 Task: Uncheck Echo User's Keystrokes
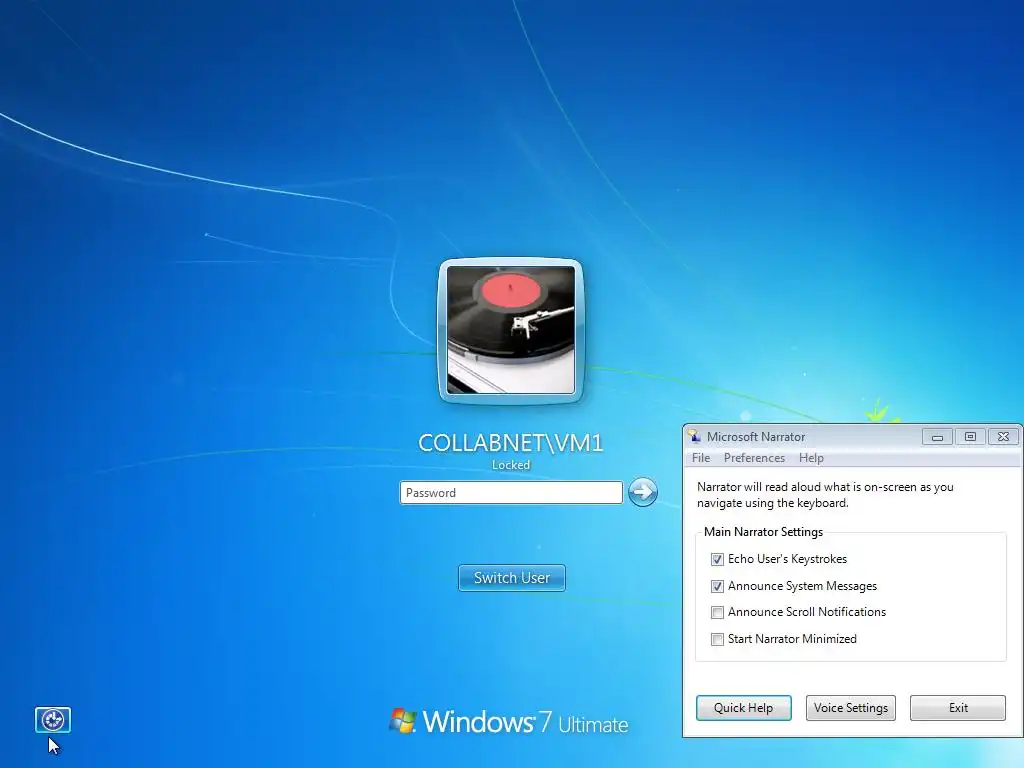tap(717, 560)
